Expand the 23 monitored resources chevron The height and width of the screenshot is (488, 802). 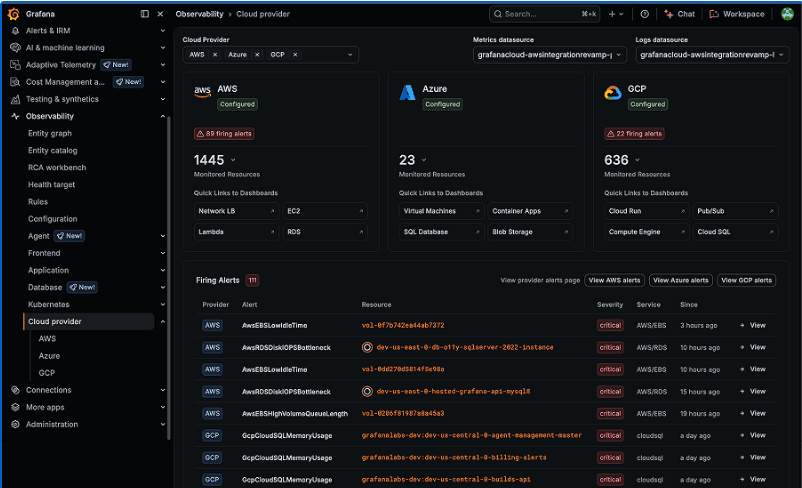click(424, 160)
